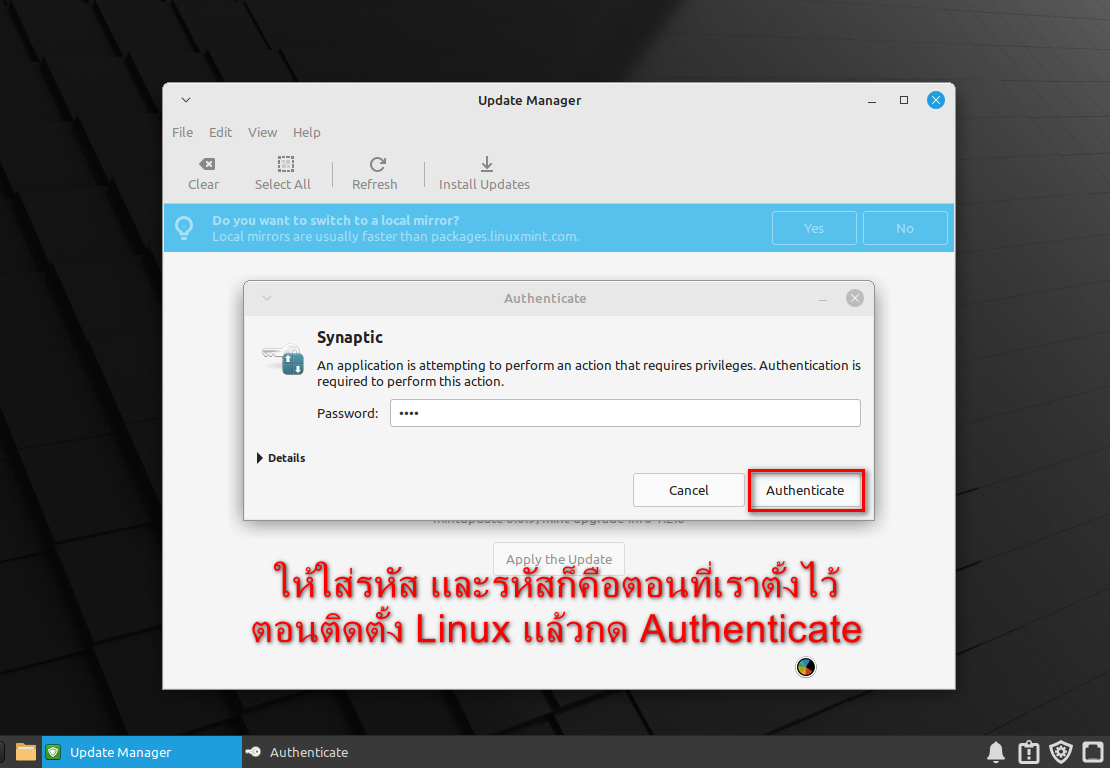Click the notification bell tray icon
Viewport: 1110px width, 768px height.
click(995, 752)
